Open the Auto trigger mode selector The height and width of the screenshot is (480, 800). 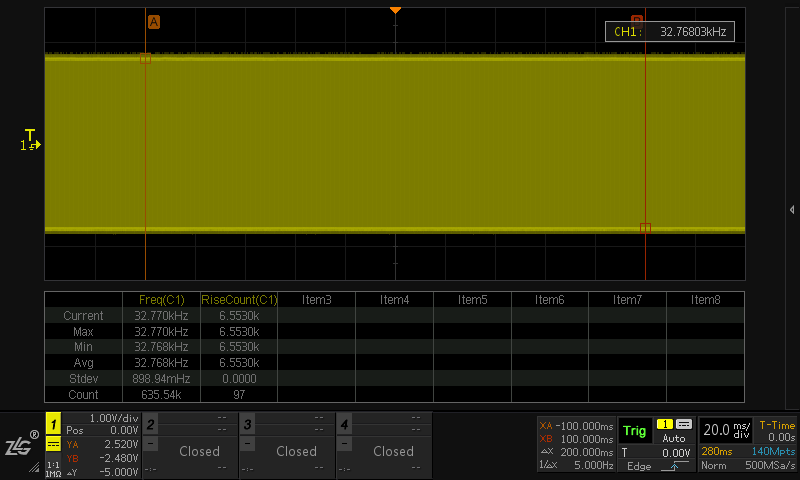pyautogui.click(x=675, y=439)
